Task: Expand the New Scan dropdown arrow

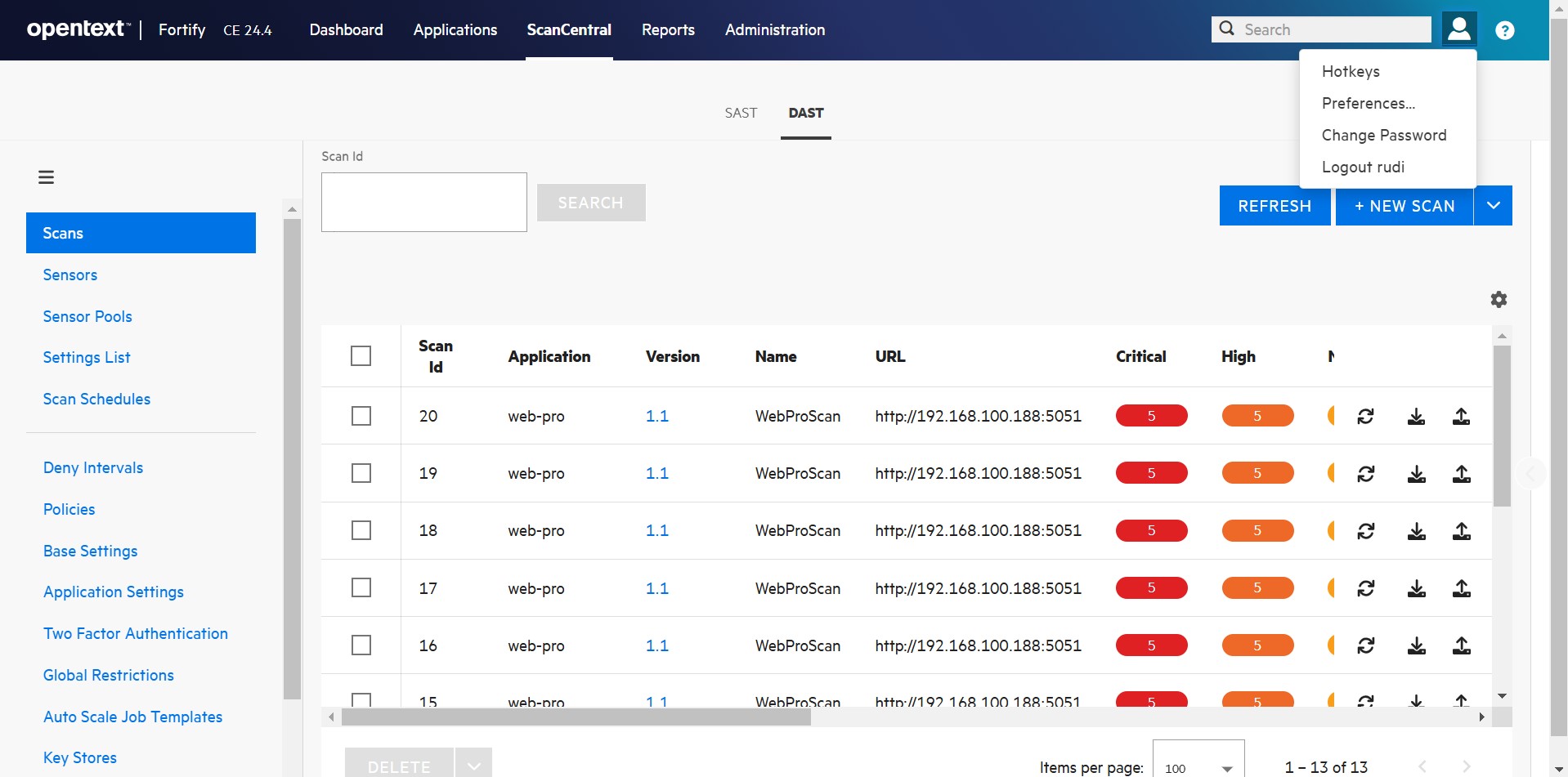Action: [1493, 206]
